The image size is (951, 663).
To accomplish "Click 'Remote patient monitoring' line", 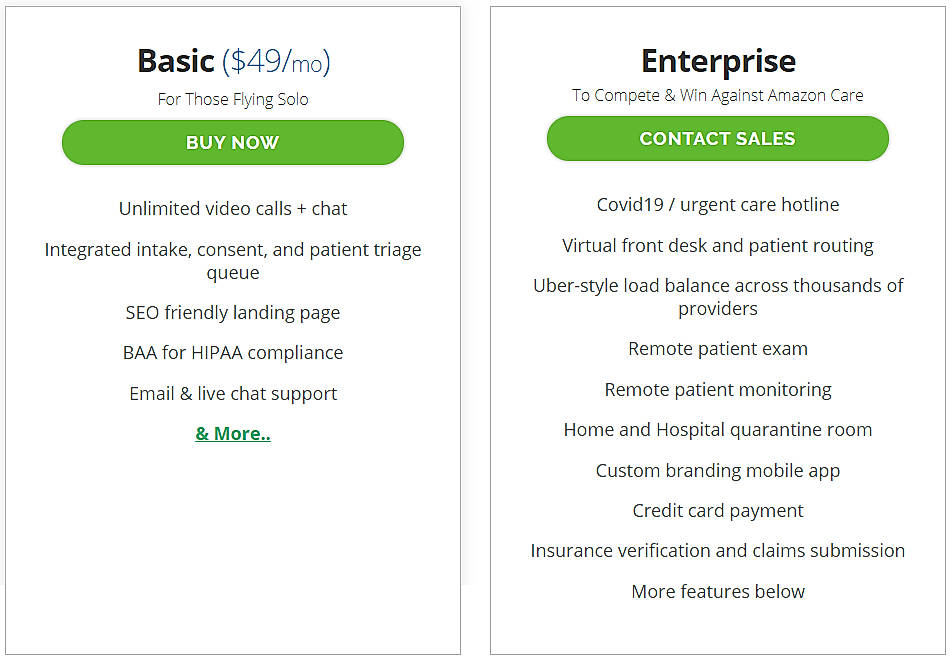I will (717, 389).
